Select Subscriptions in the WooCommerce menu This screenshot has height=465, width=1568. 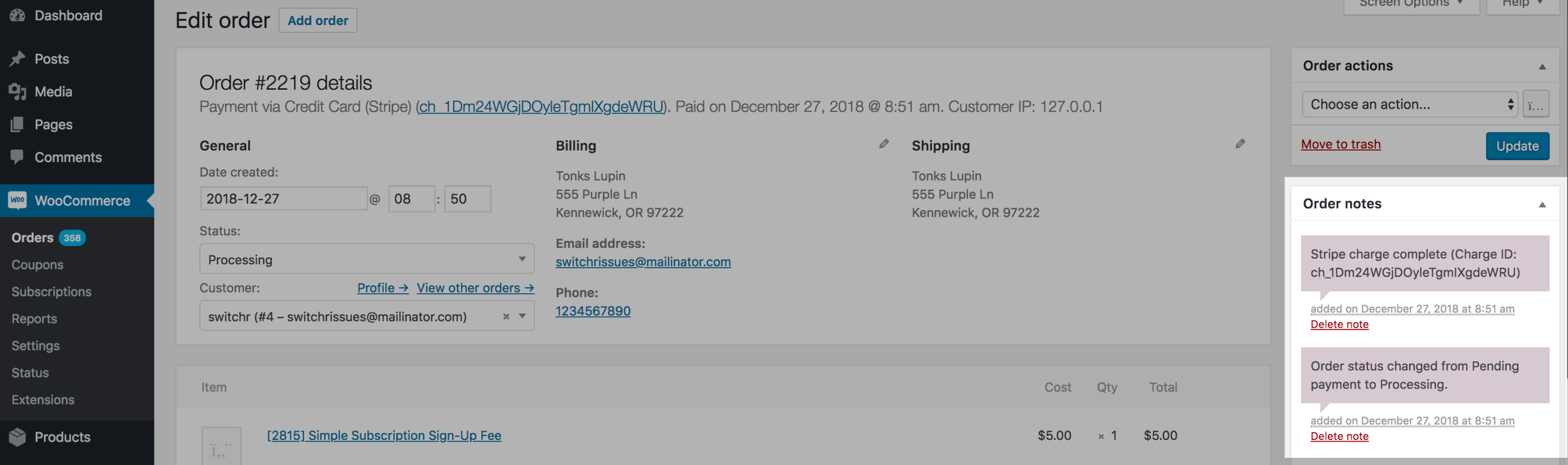(x=51, y=291)
